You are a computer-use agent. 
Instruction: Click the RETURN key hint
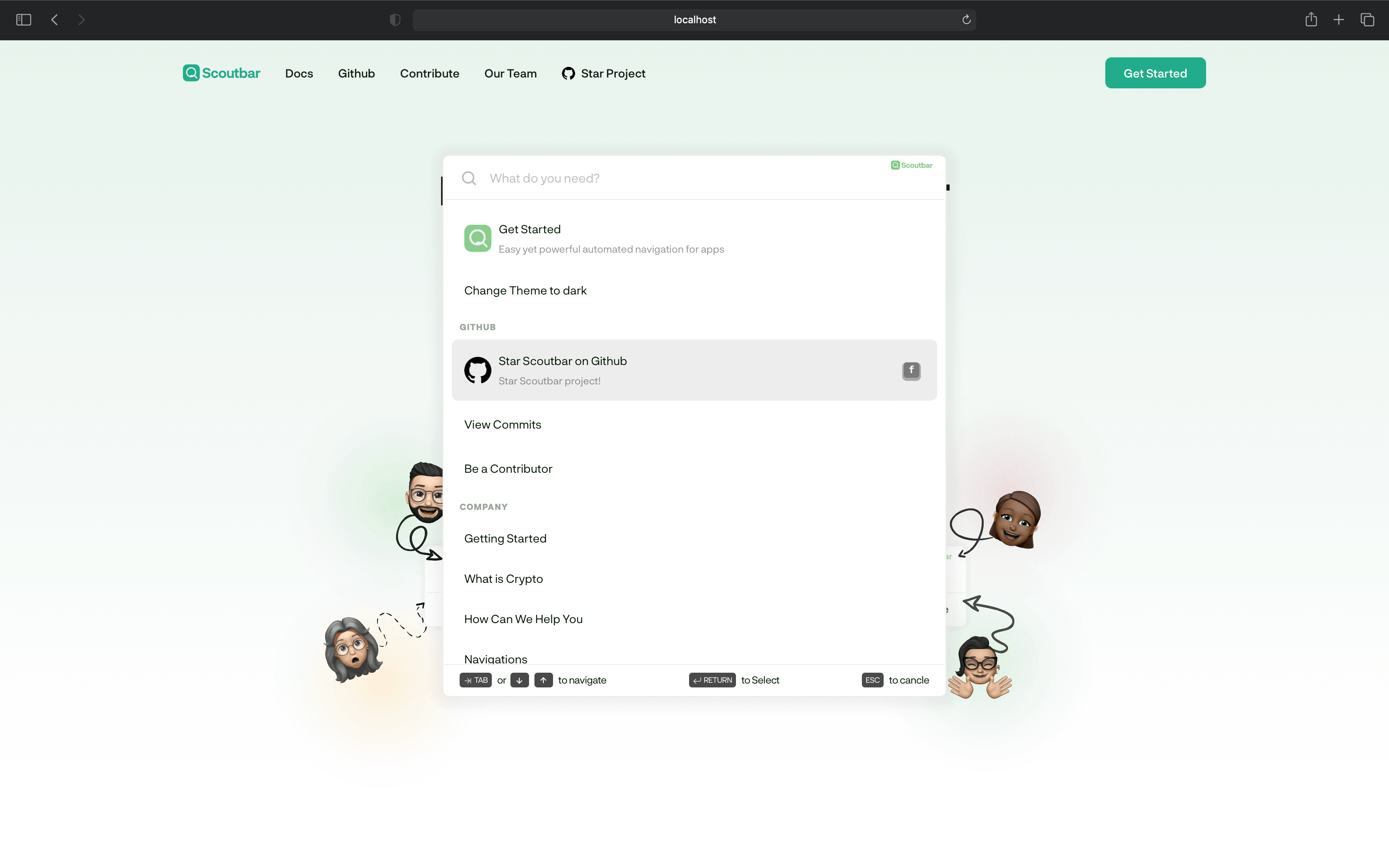coord(712,680)
